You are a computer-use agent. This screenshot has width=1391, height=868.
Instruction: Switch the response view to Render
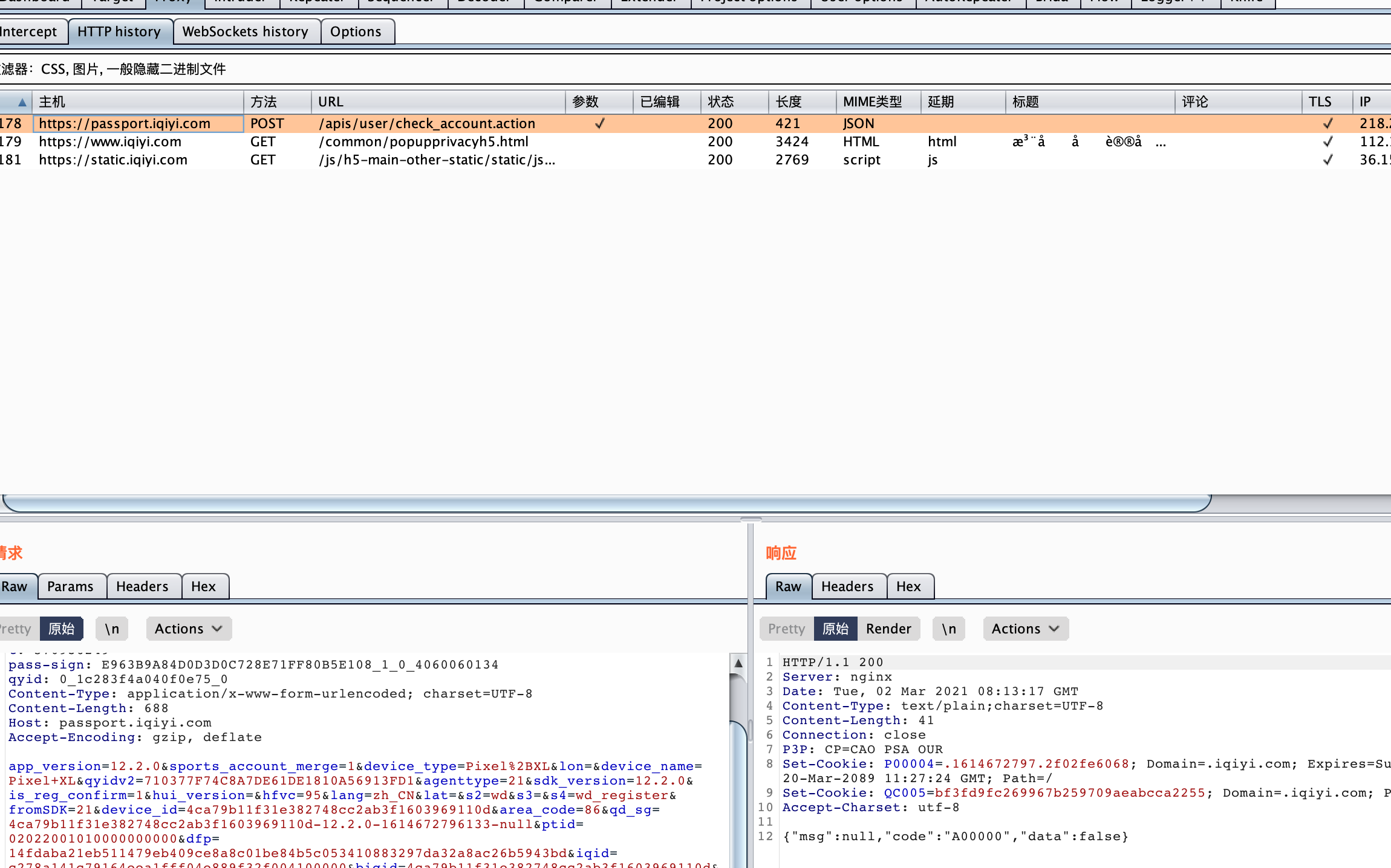tap(888, 629)
